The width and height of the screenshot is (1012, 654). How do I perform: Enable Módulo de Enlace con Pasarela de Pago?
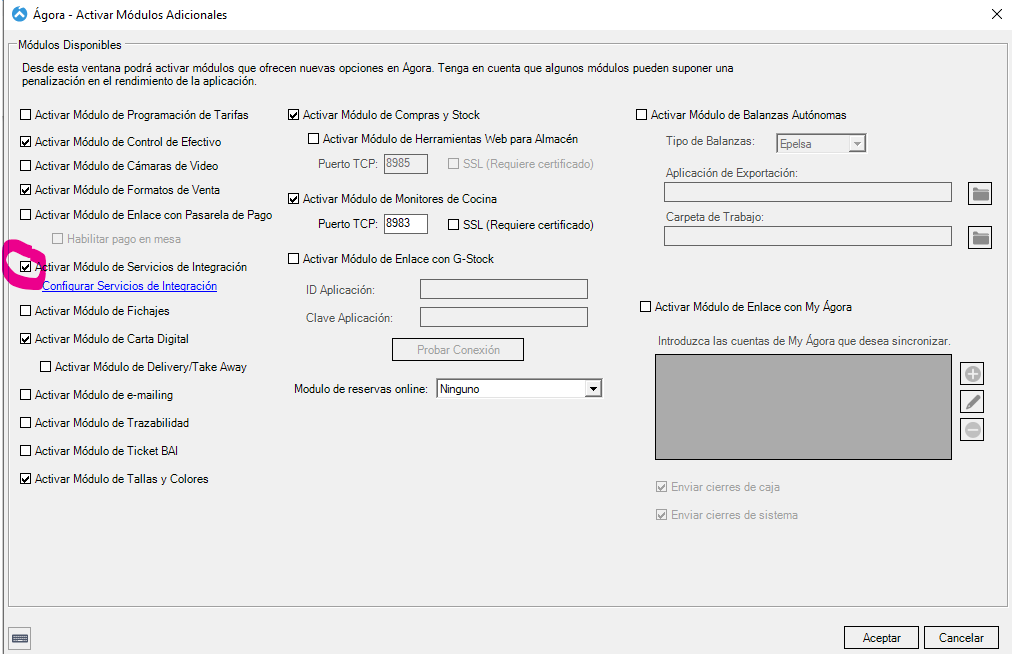(26, 214)
